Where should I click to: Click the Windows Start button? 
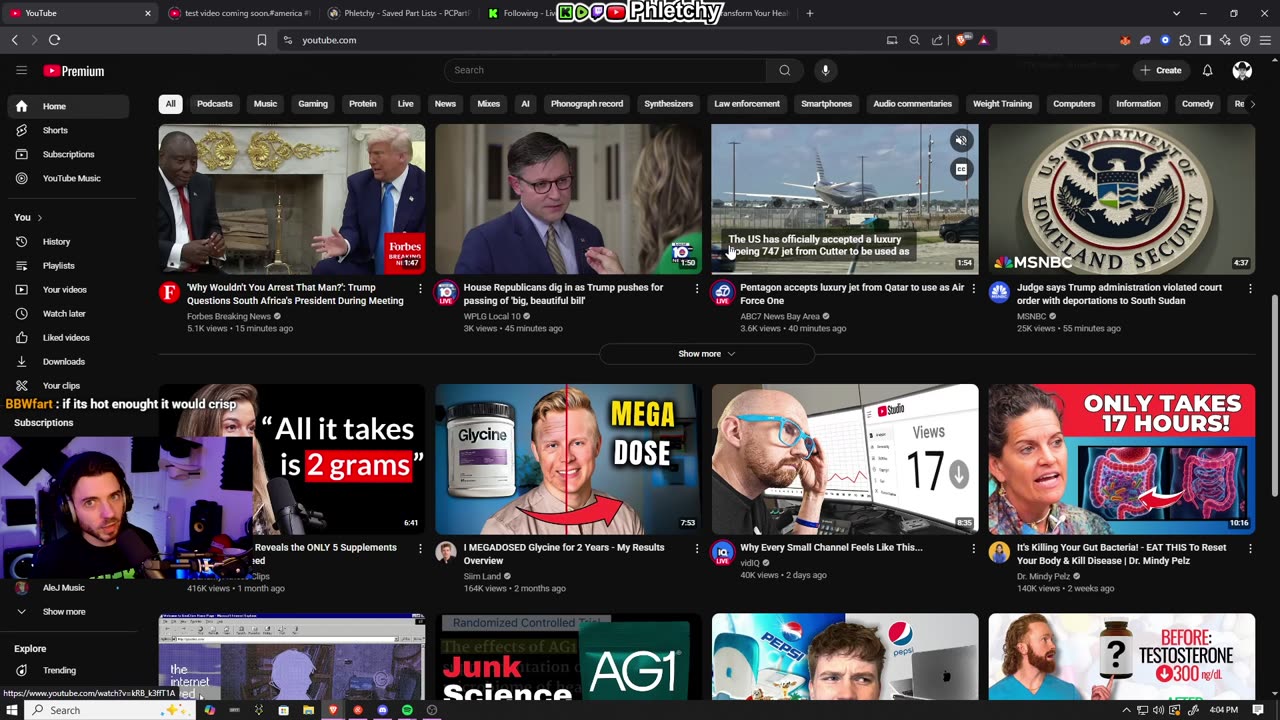(x=12, y=710)
